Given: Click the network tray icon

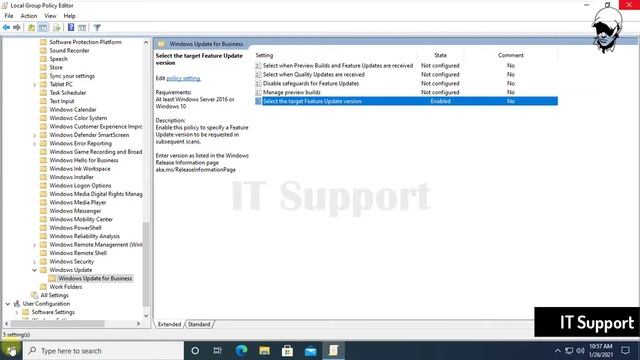Looking at the screenshot, I should coord(569,351).
